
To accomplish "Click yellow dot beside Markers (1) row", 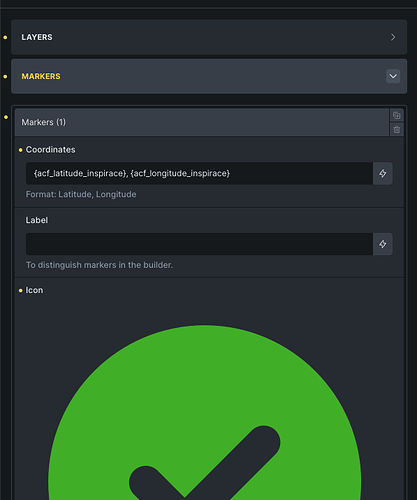I will click(x=6, y=117).
